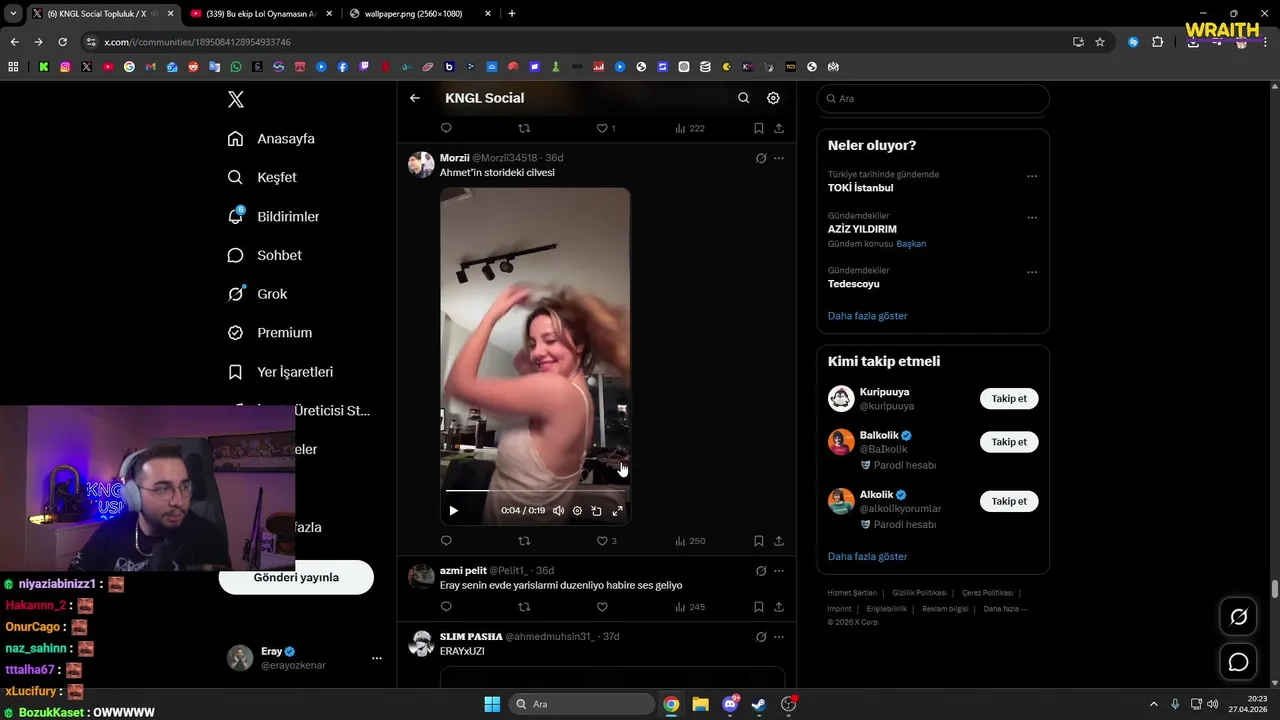Bookmark Morzii's post
This screenshot has height=720, width=1280.
(x=759, y=541)
